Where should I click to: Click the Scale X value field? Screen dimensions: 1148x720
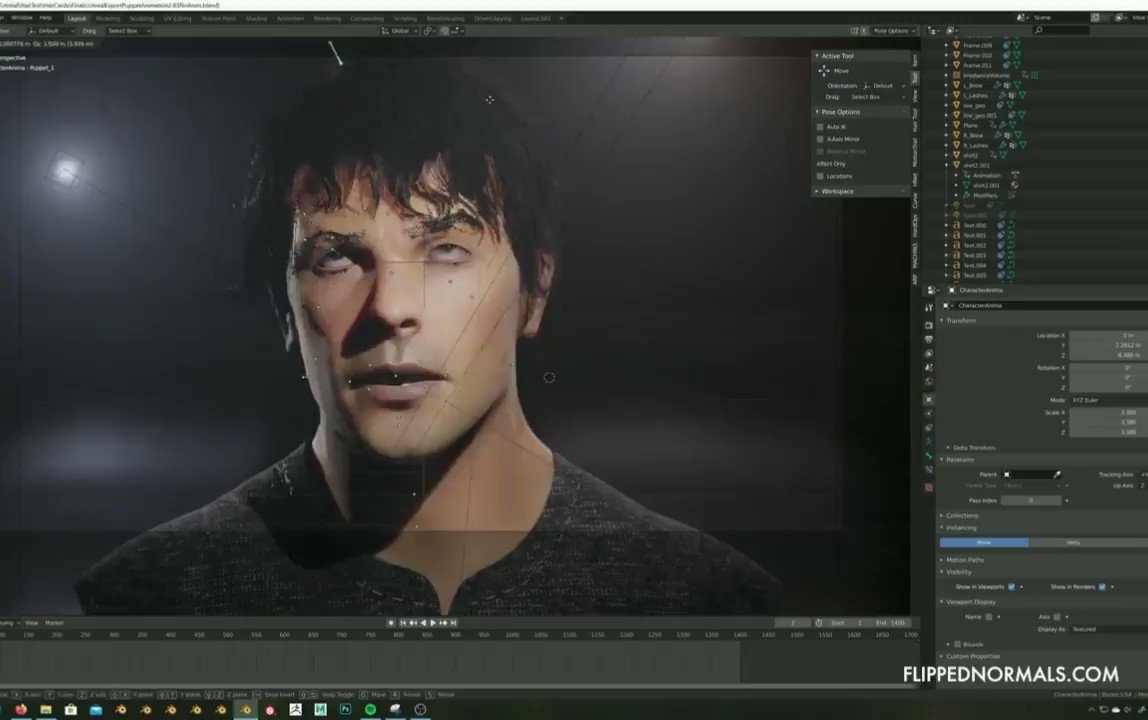[x=1108, y=412]
